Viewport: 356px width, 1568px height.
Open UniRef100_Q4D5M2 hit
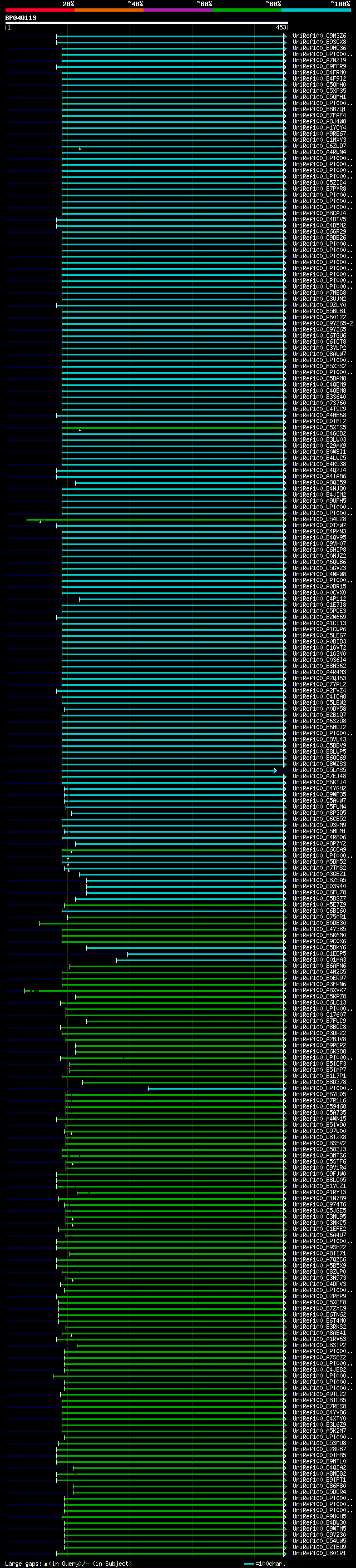(x=319, y=226)
